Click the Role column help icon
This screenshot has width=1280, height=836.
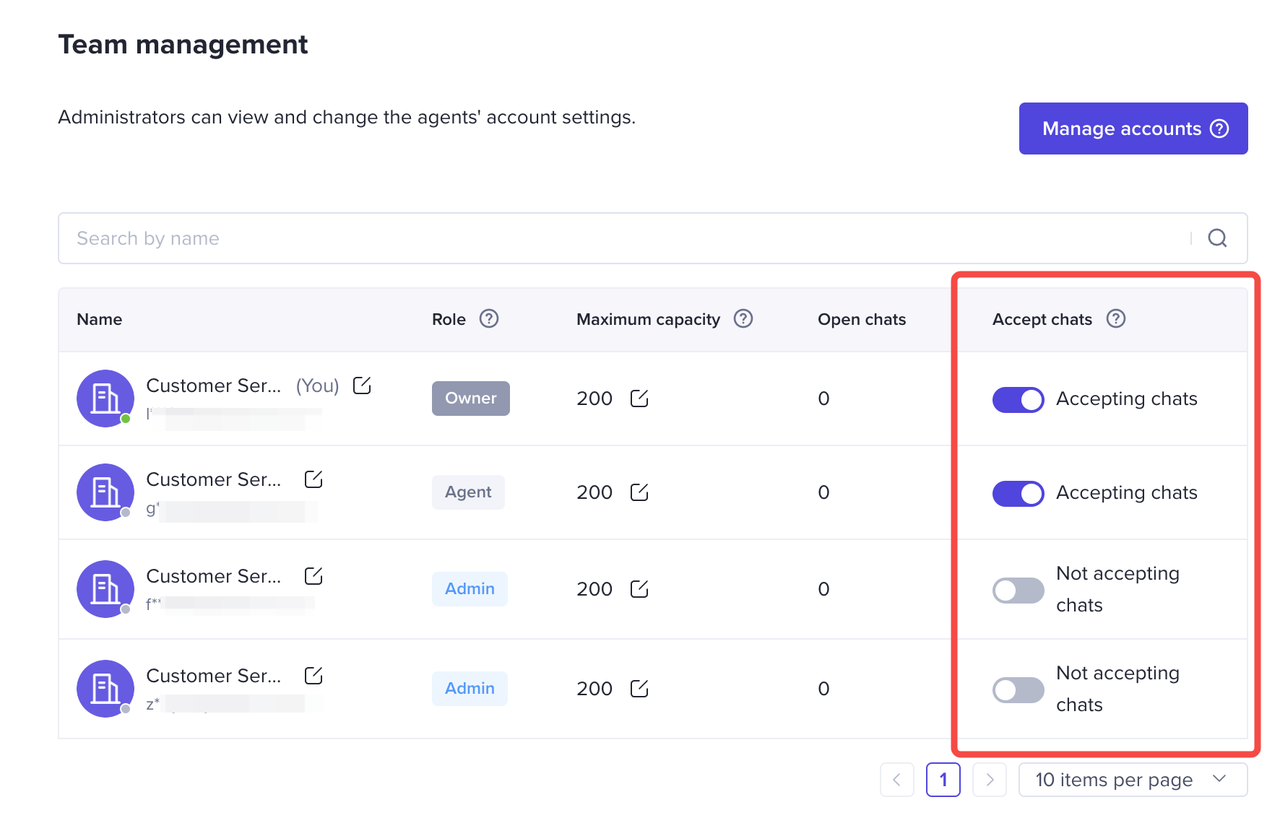[489, 319]
